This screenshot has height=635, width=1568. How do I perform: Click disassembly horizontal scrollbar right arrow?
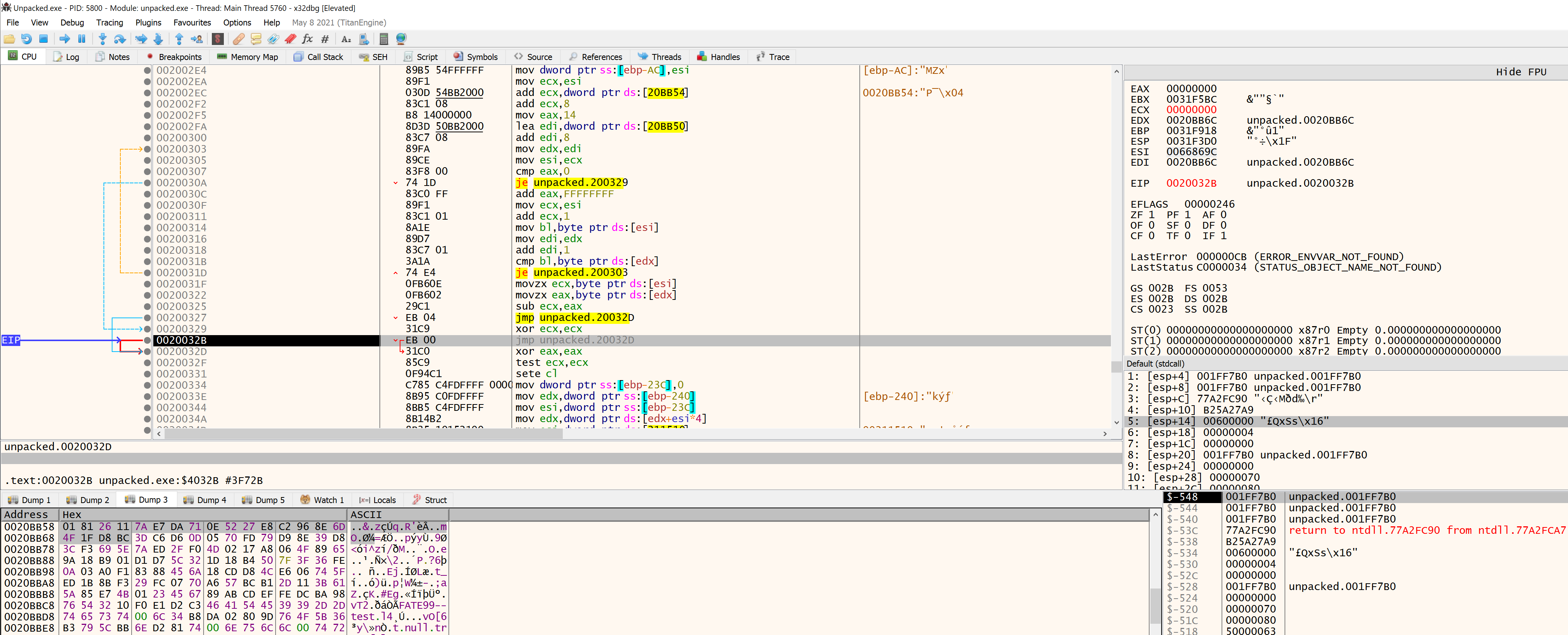pos(1105,433)
